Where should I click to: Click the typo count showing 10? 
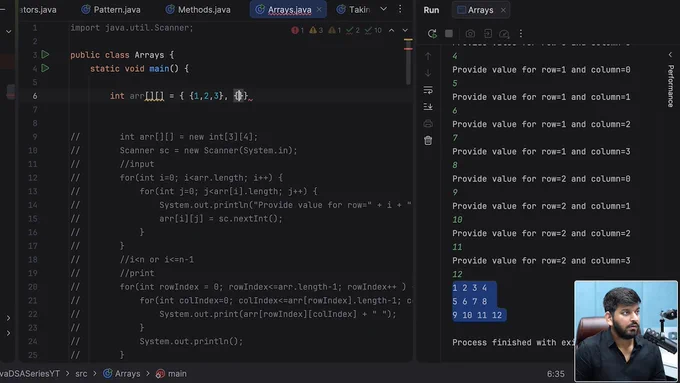pos(373,30)
